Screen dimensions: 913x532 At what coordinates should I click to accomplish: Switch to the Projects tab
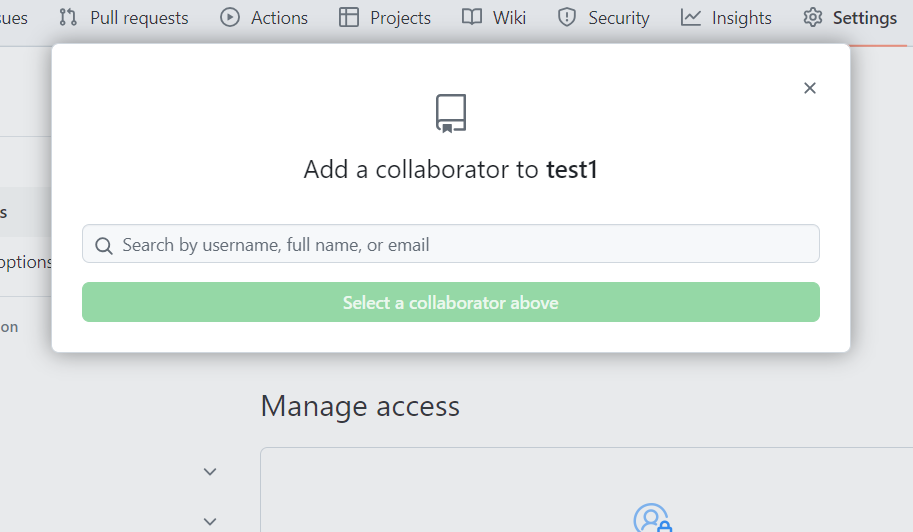pos(385,18)
